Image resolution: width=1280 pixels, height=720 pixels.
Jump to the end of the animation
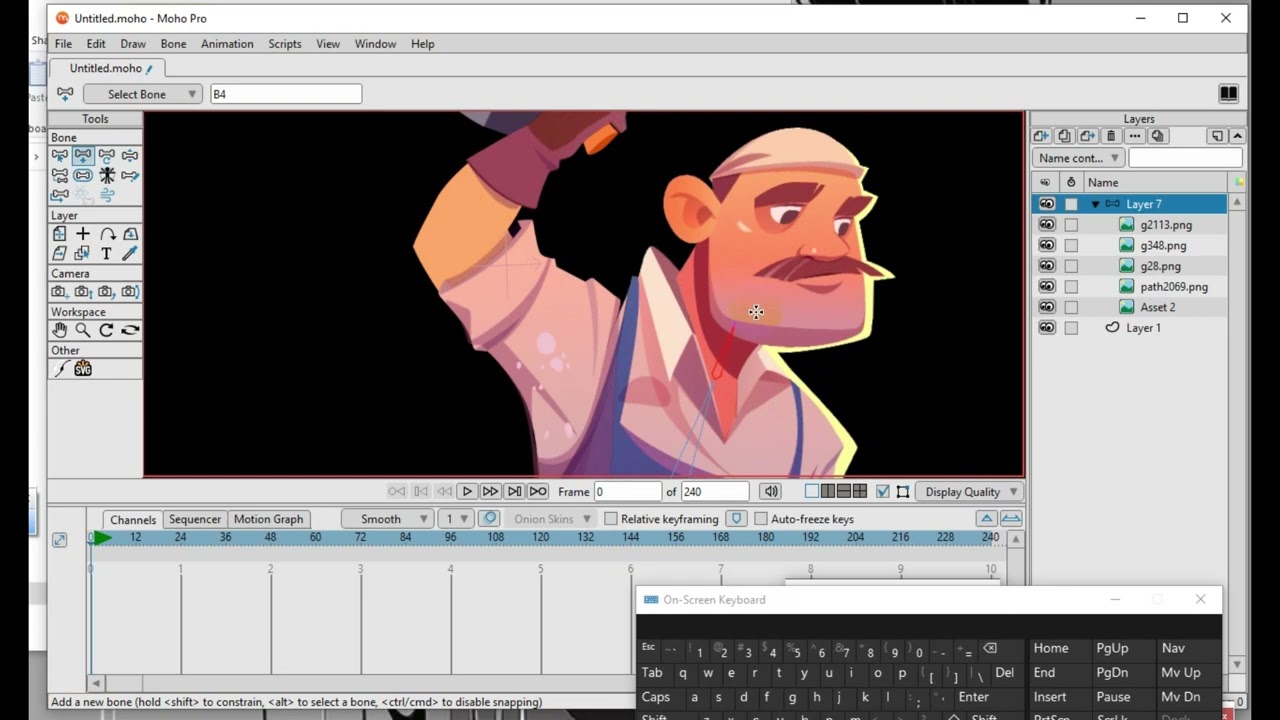pyautogui.click(x=538, y=492)
